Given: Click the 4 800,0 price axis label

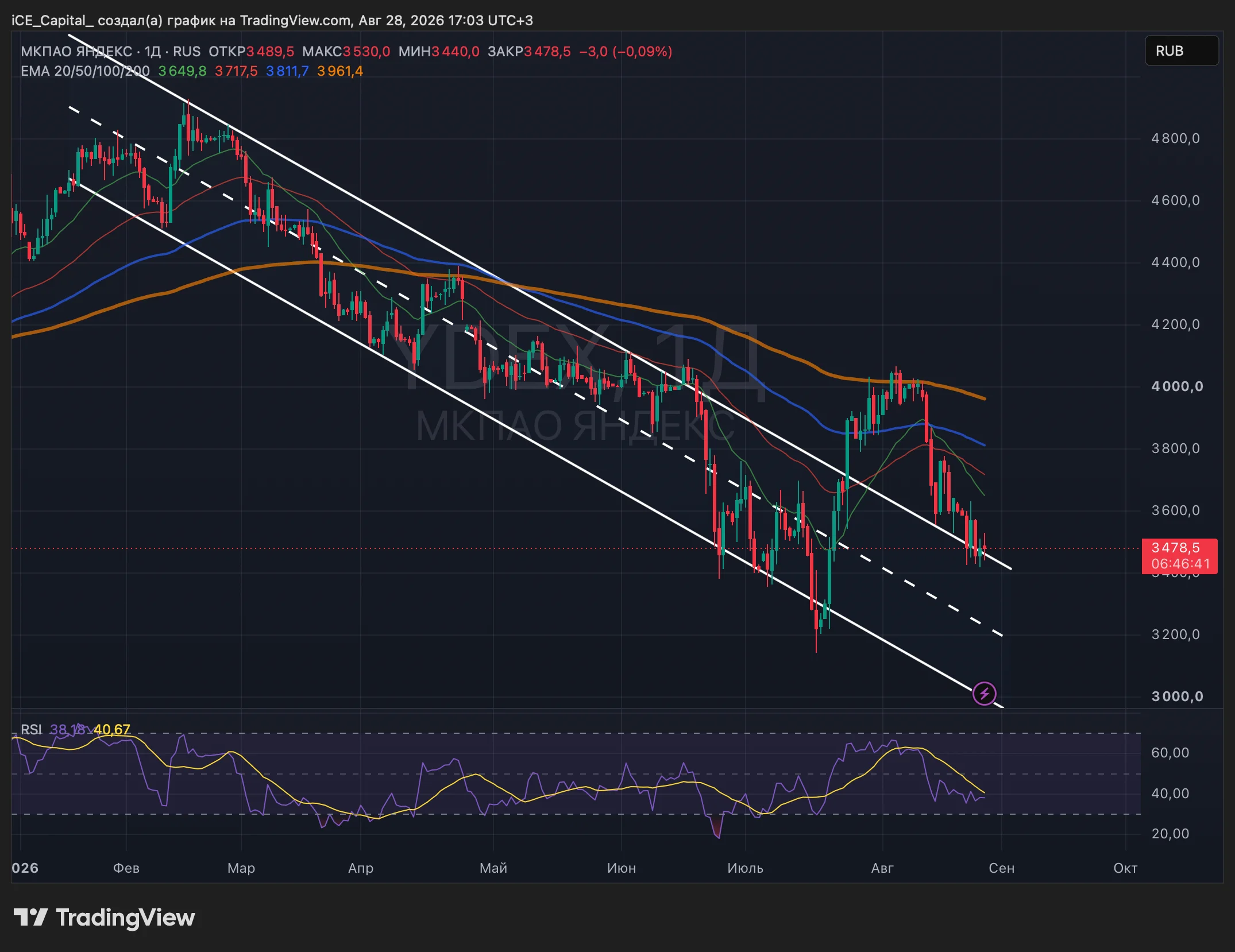Looking at the screenshot, I should [1175, 138].
